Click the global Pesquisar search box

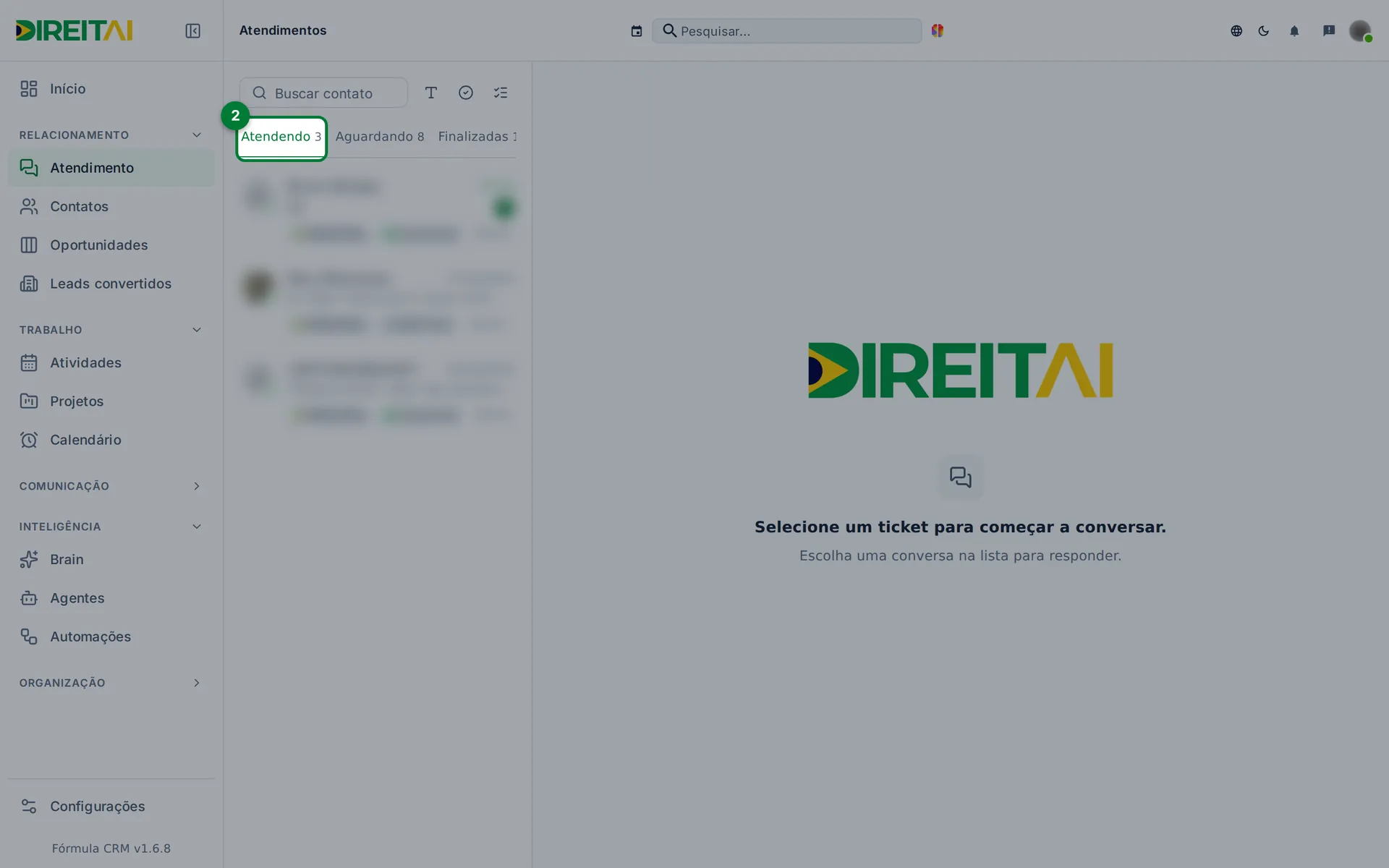point(787,30)
